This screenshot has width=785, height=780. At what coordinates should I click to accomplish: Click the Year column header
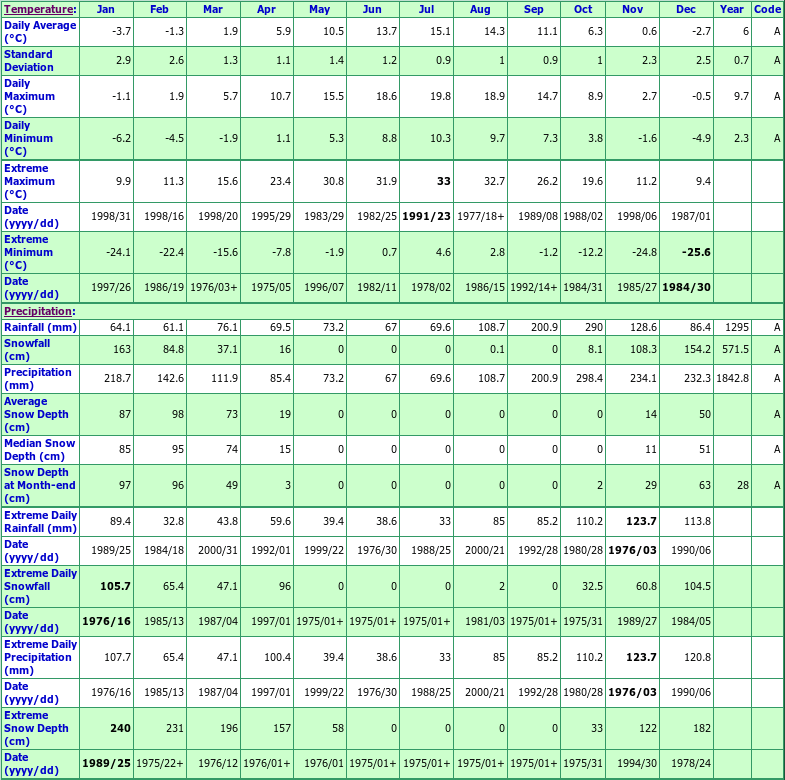pos(732,9)
